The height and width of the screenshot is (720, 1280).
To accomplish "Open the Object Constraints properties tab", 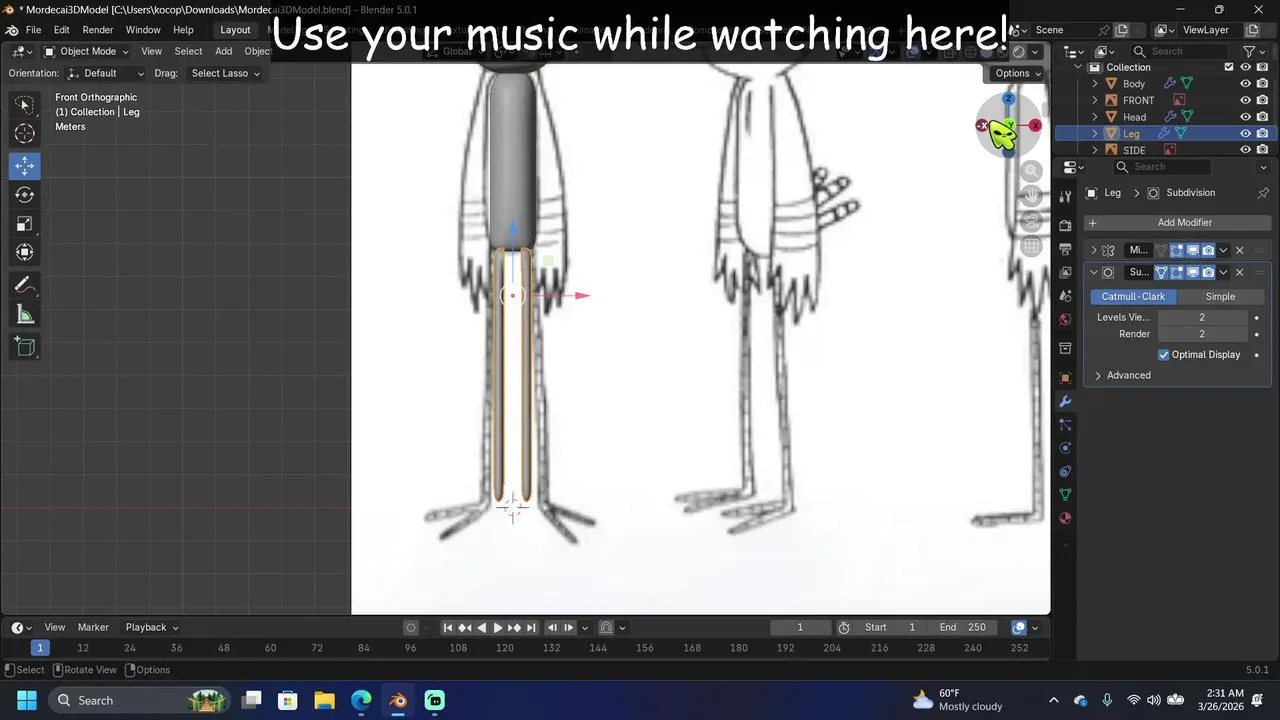I will point(1065,471).
